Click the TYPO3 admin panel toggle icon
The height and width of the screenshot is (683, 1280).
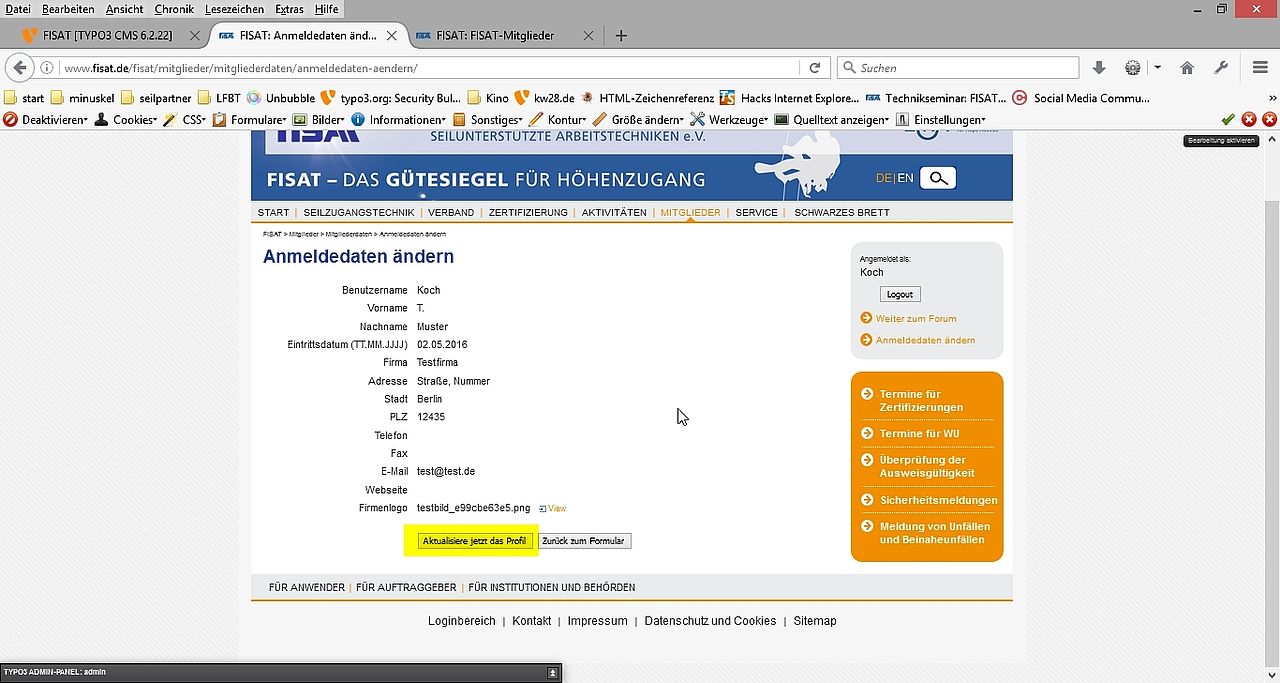point(553,673)
